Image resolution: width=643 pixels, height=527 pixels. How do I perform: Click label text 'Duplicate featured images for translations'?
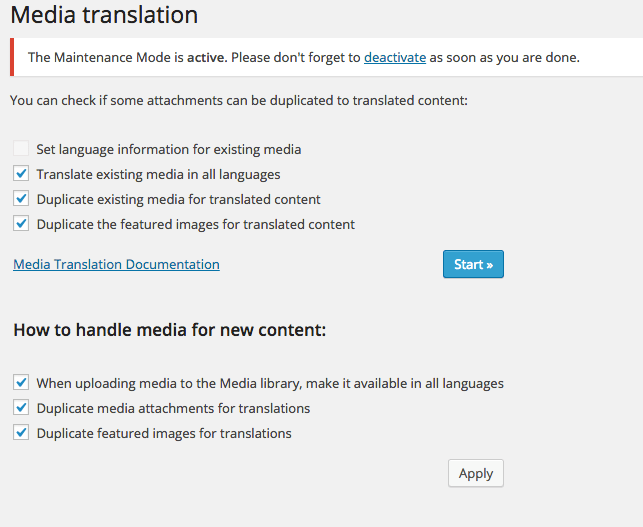tap(164, 433)
